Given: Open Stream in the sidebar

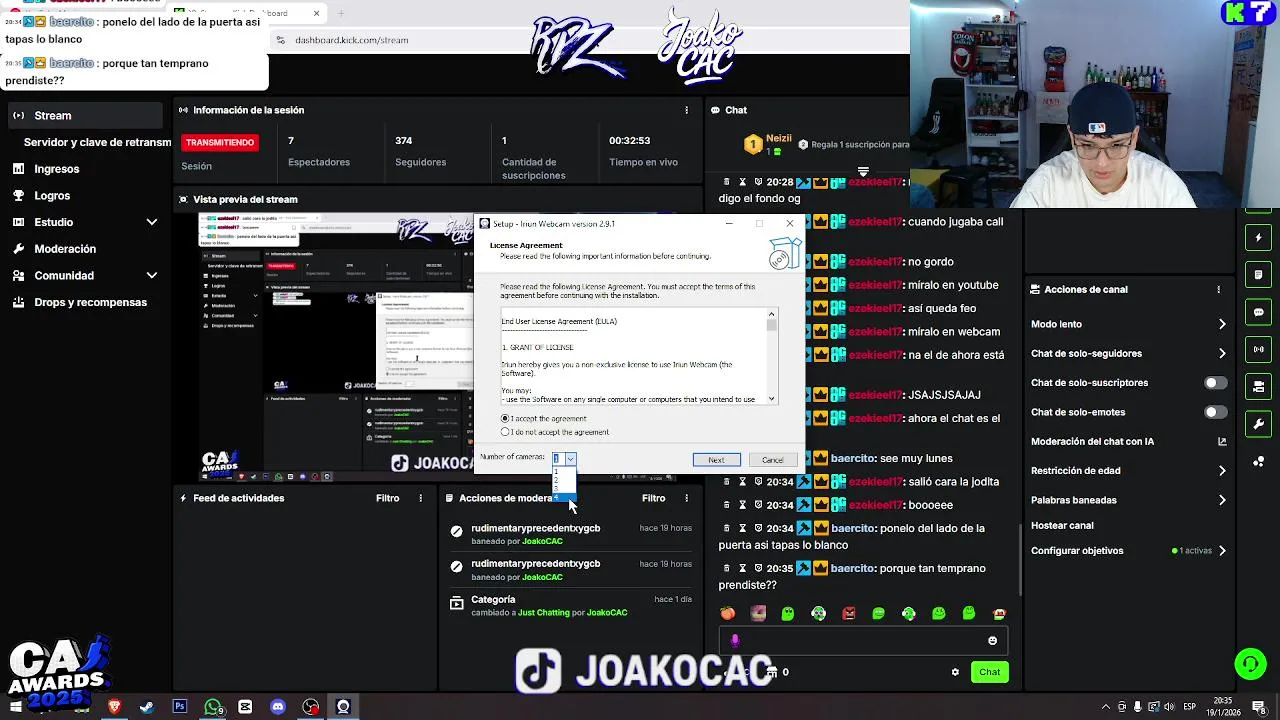Looking at the screenshot, I should tap(85, 116).
